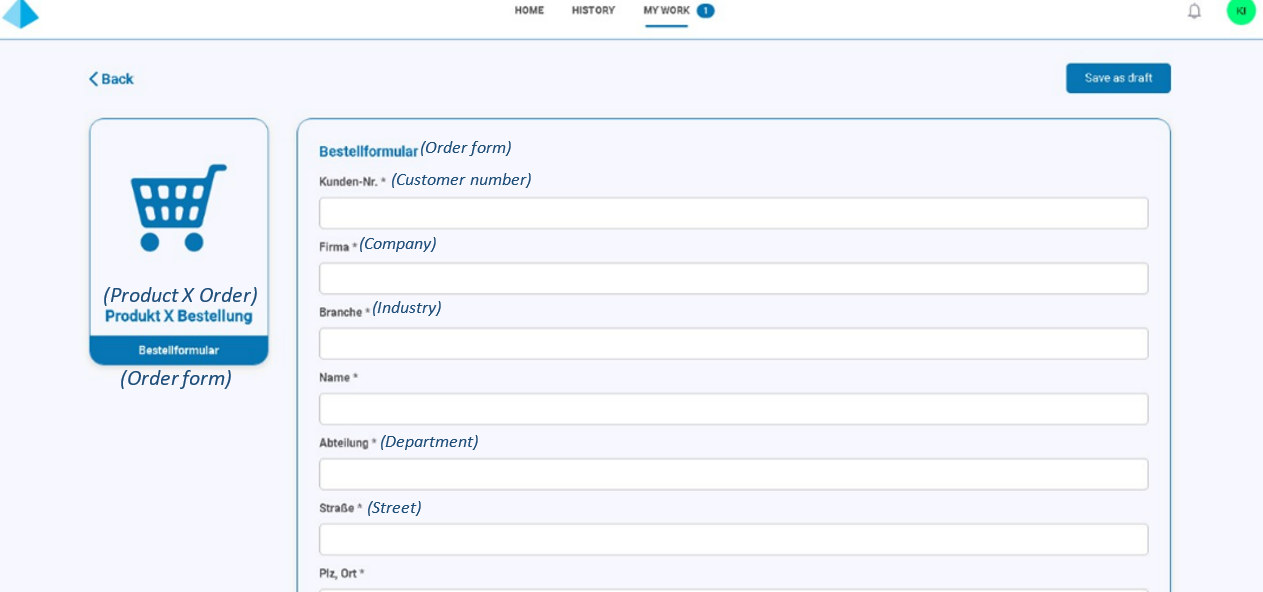The height and width of the screenshot is (592, 1263).
Task: Click the back chevron next to Back
Action: pyautogui.click(x=93, y=79)
